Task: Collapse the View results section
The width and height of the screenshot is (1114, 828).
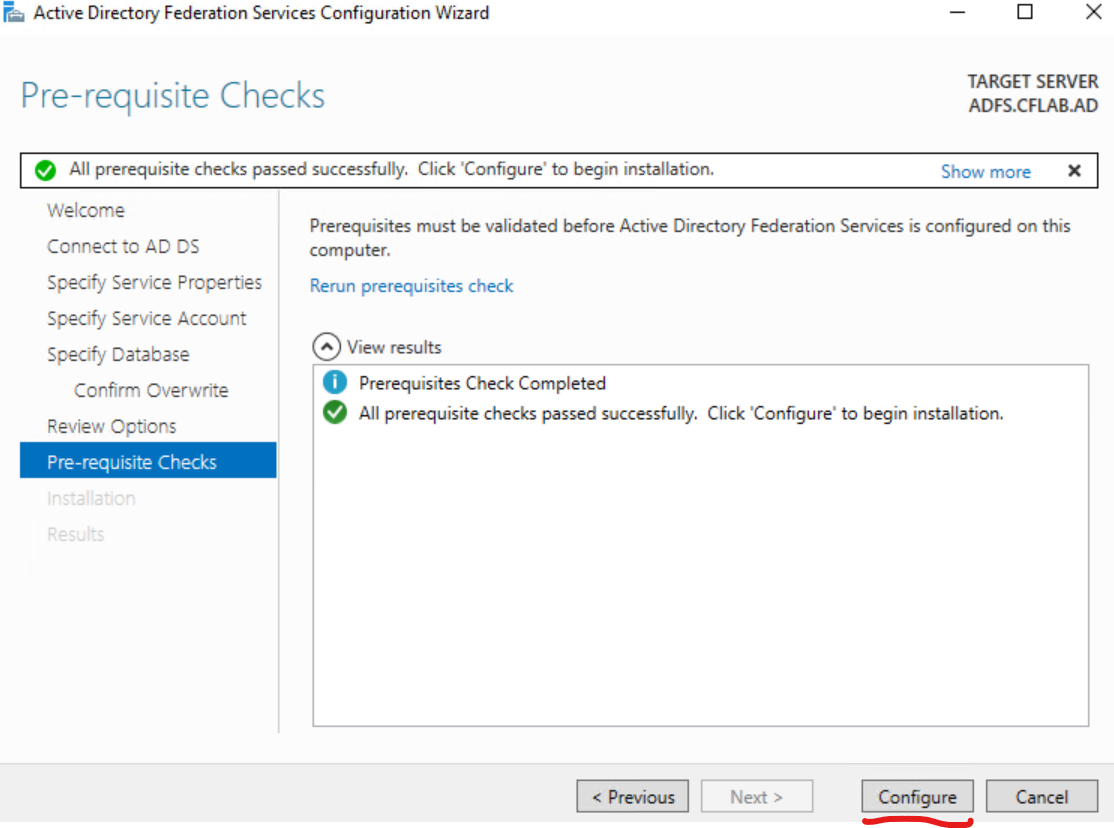Action: point(326,347)
